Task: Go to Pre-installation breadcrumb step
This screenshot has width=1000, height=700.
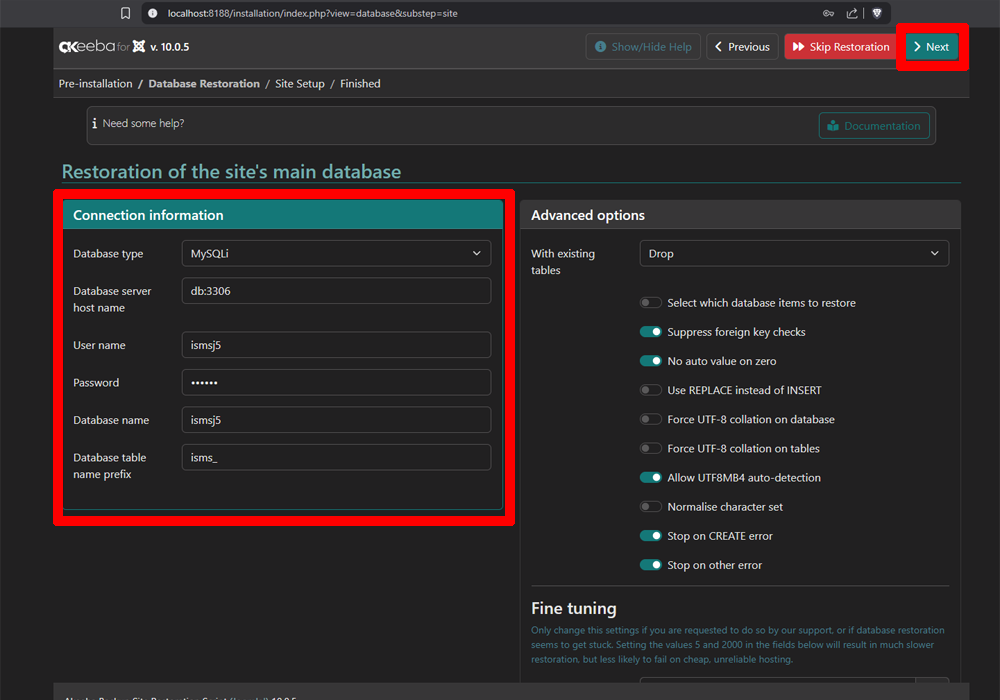Action: (x=94, y=84)
